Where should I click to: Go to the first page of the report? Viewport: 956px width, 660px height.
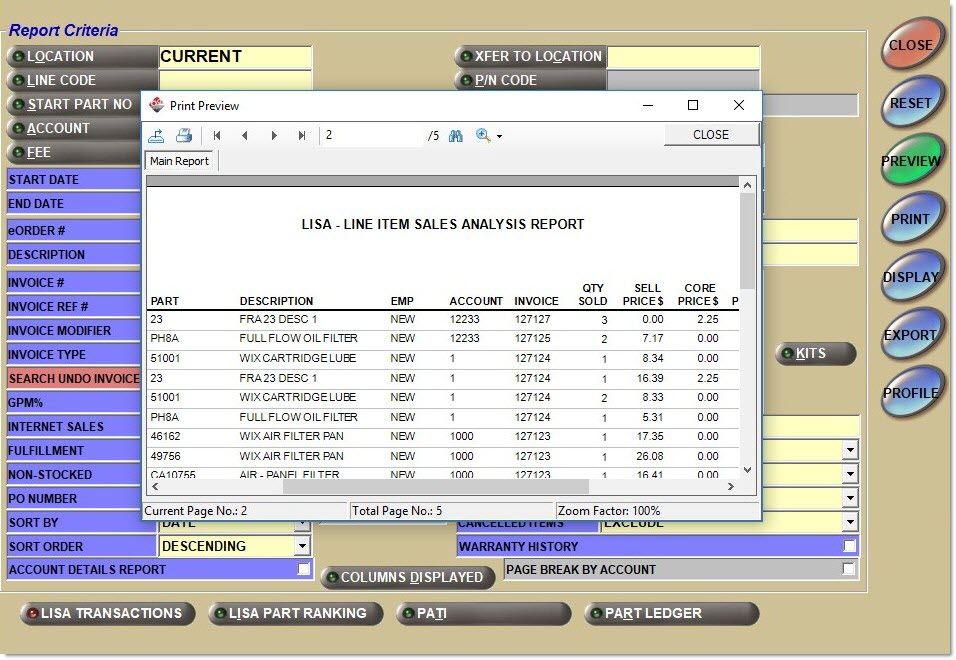click(x=217, y=136)
